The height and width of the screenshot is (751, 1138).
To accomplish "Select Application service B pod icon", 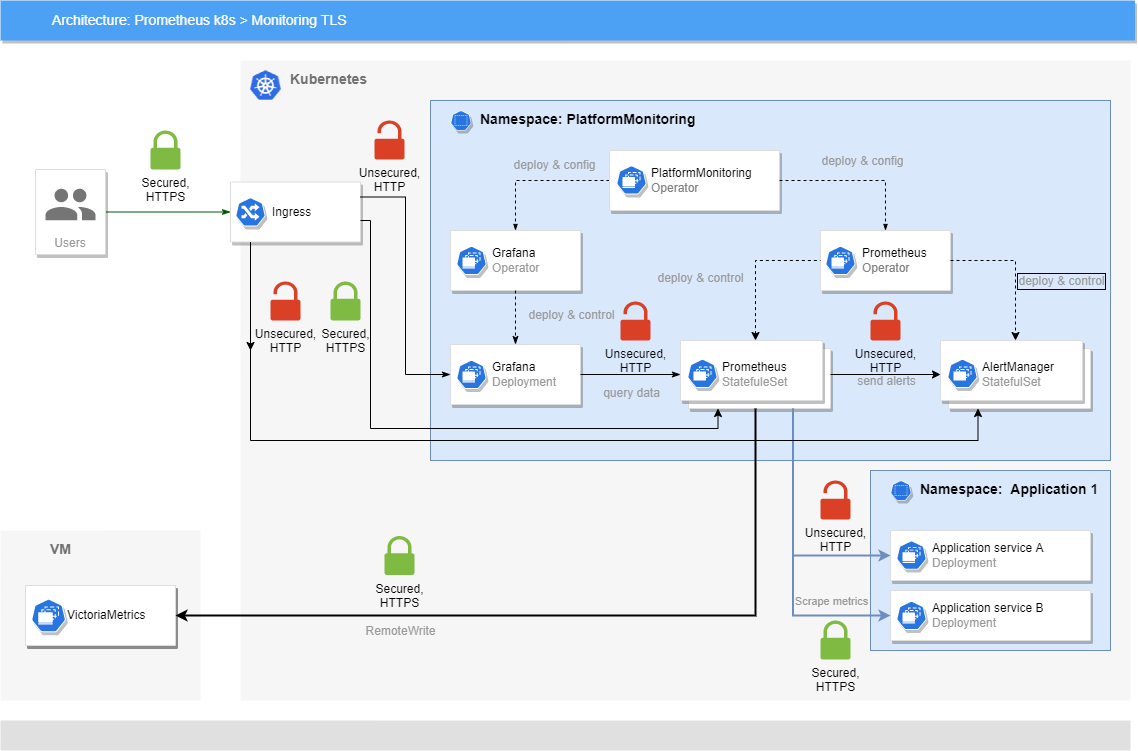I will coord(912,615).
